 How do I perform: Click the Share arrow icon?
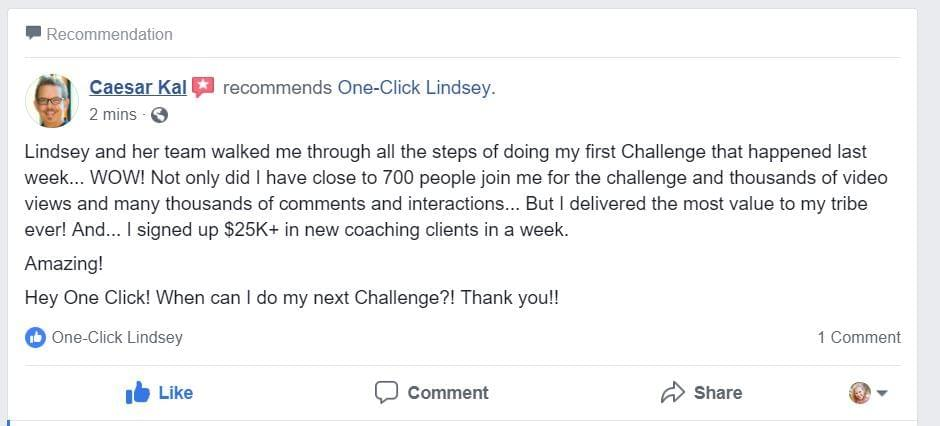pyautogui.click(x=673, y=392)
